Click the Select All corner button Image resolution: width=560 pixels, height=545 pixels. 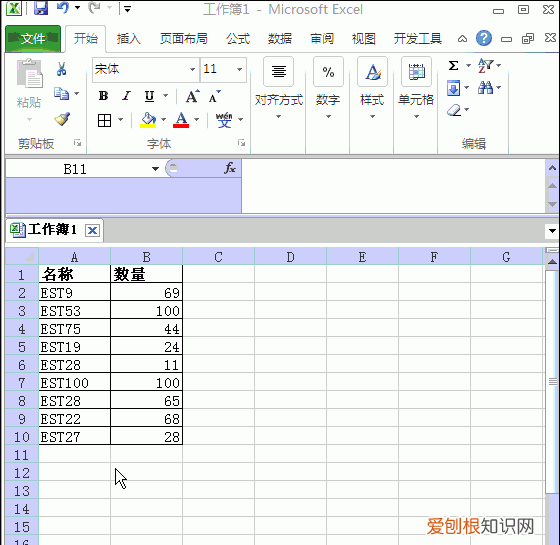[22, 256]
